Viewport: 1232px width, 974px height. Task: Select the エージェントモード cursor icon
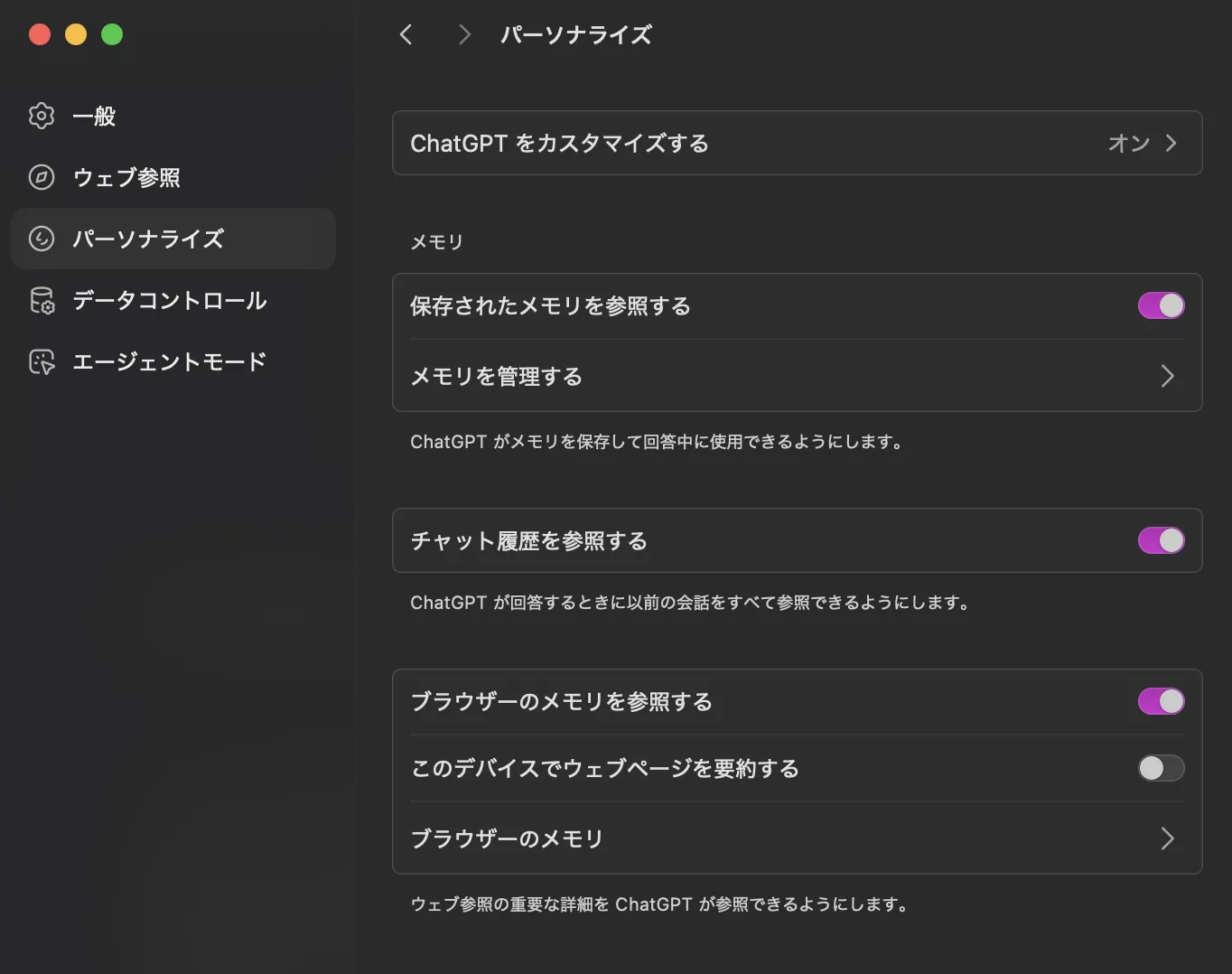[x=41, y=361]
